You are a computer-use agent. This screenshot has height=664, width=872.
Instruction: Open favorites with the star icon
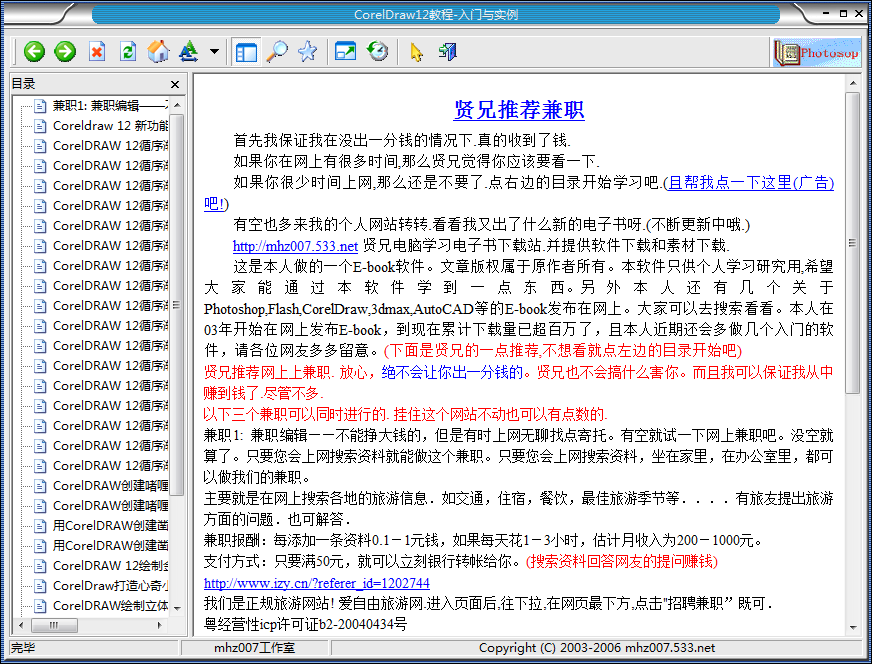(308, 51)
